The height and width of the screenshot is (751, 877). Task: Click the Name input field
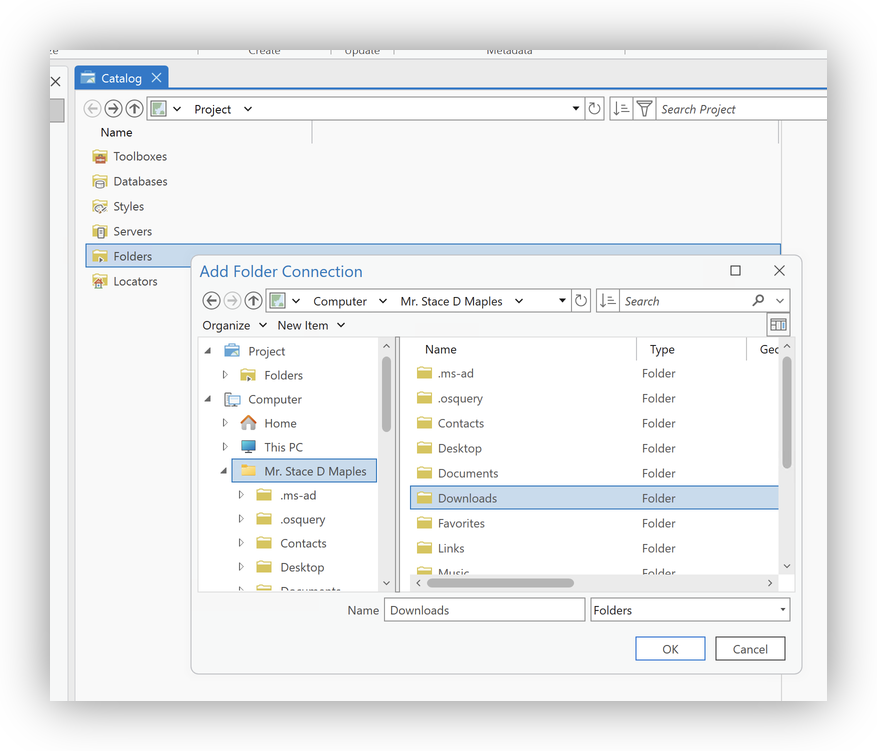pyautogui.click(x=484, y=610)
